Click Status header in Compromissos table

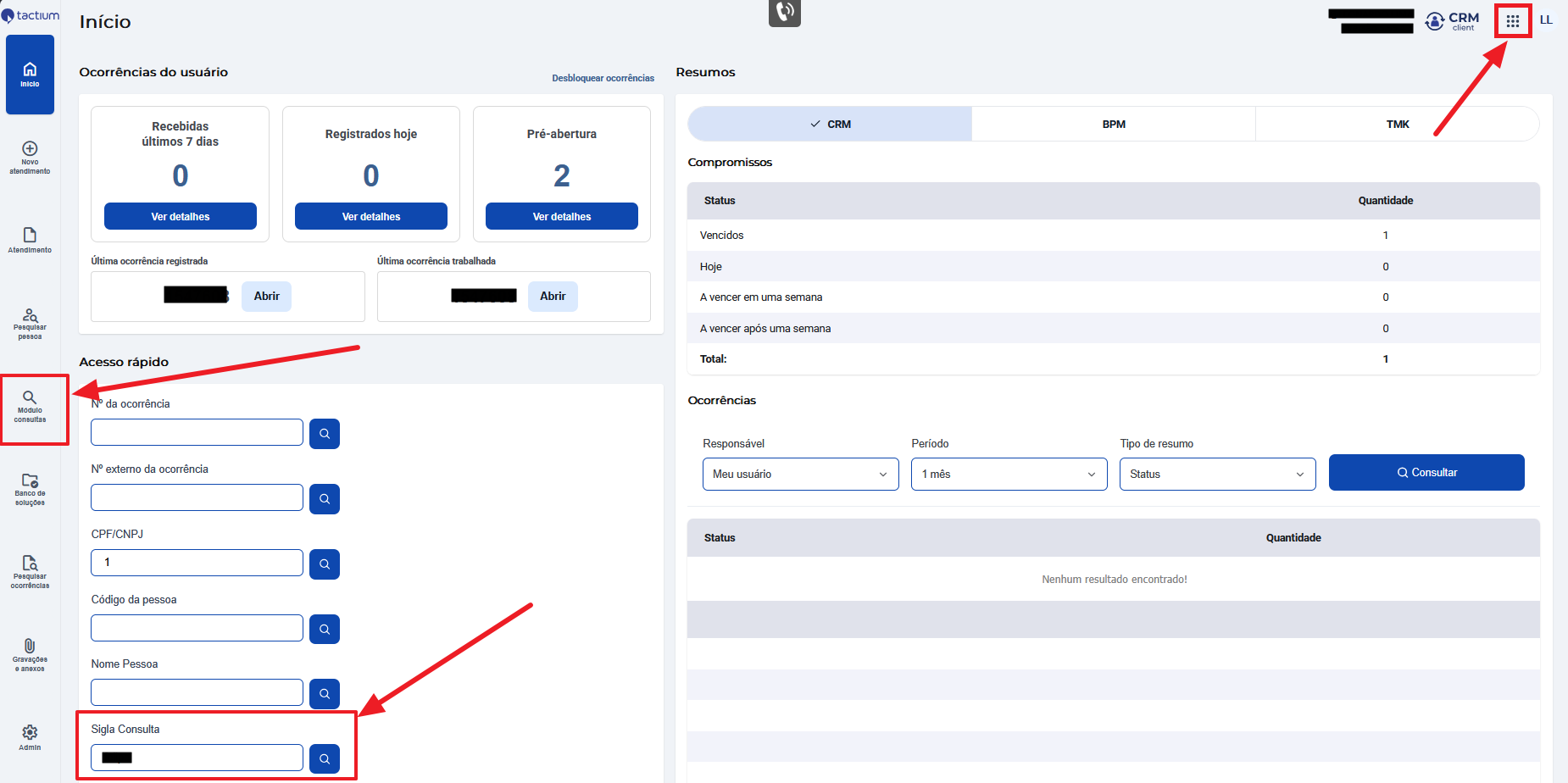720,201
